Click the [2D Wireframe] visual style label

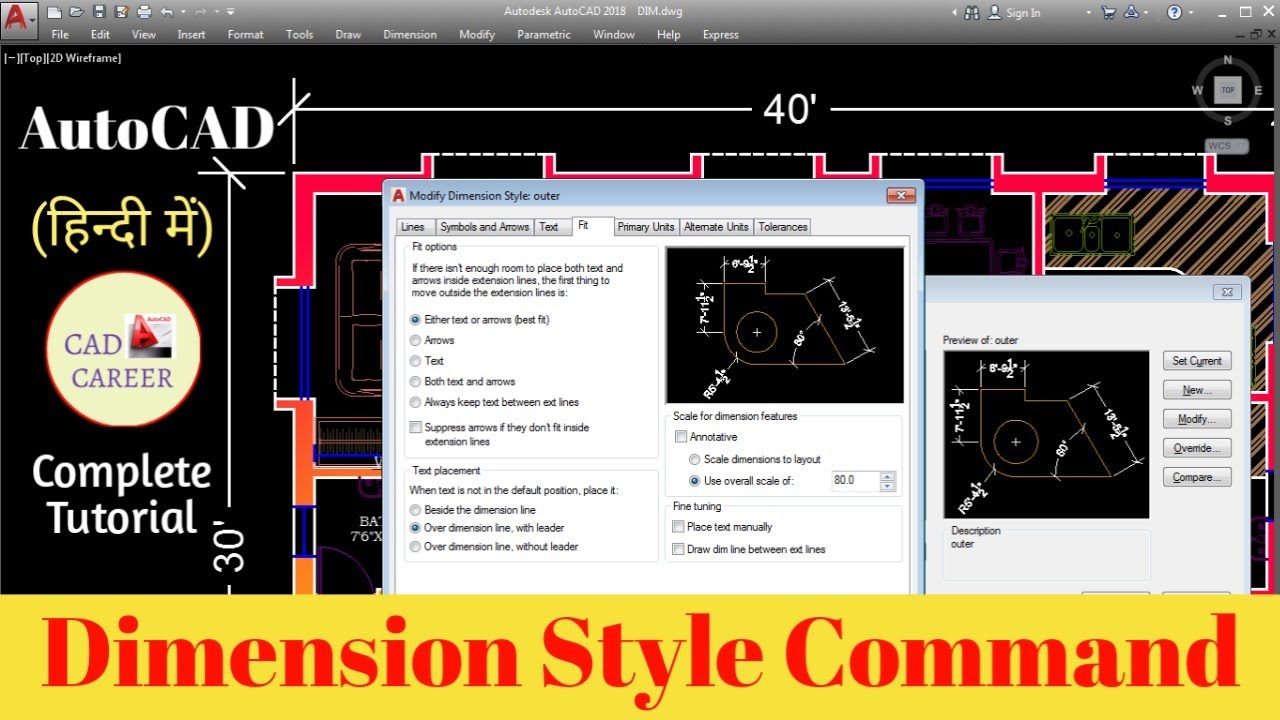[x=83, y=58]
